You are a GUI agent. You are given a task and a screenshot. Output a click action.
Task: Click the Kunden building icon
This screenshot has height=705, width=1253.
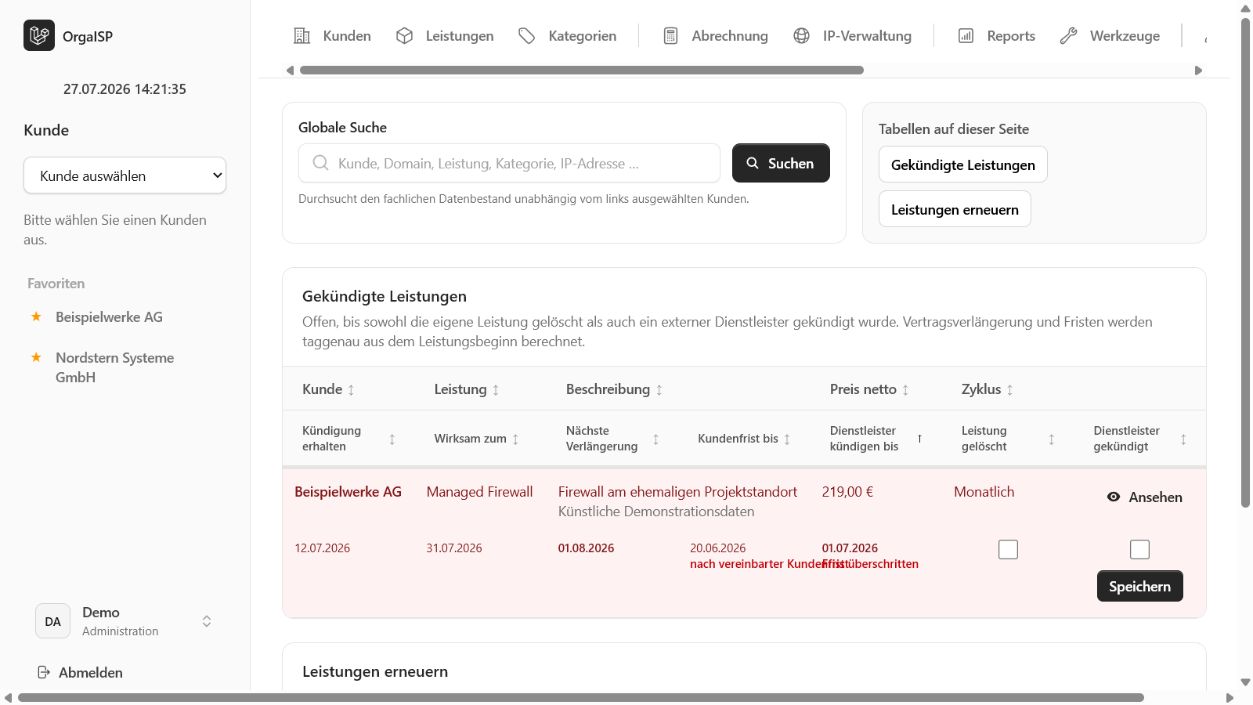(x=301, y=36)
